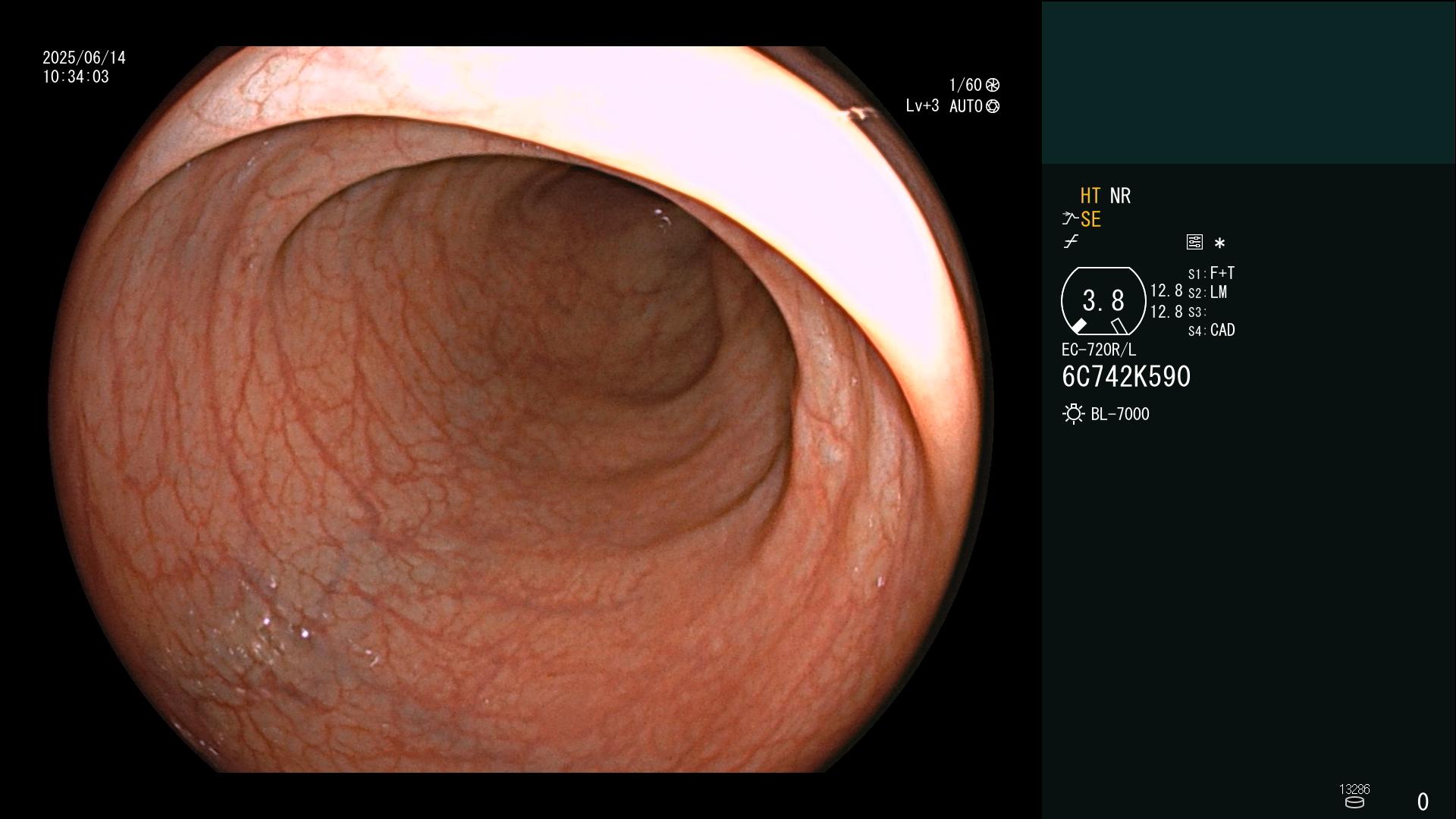The height and width of the screenshot is (819, 1456).
Task: Click the AUTO iris mode icon
Action: point(993,106)
